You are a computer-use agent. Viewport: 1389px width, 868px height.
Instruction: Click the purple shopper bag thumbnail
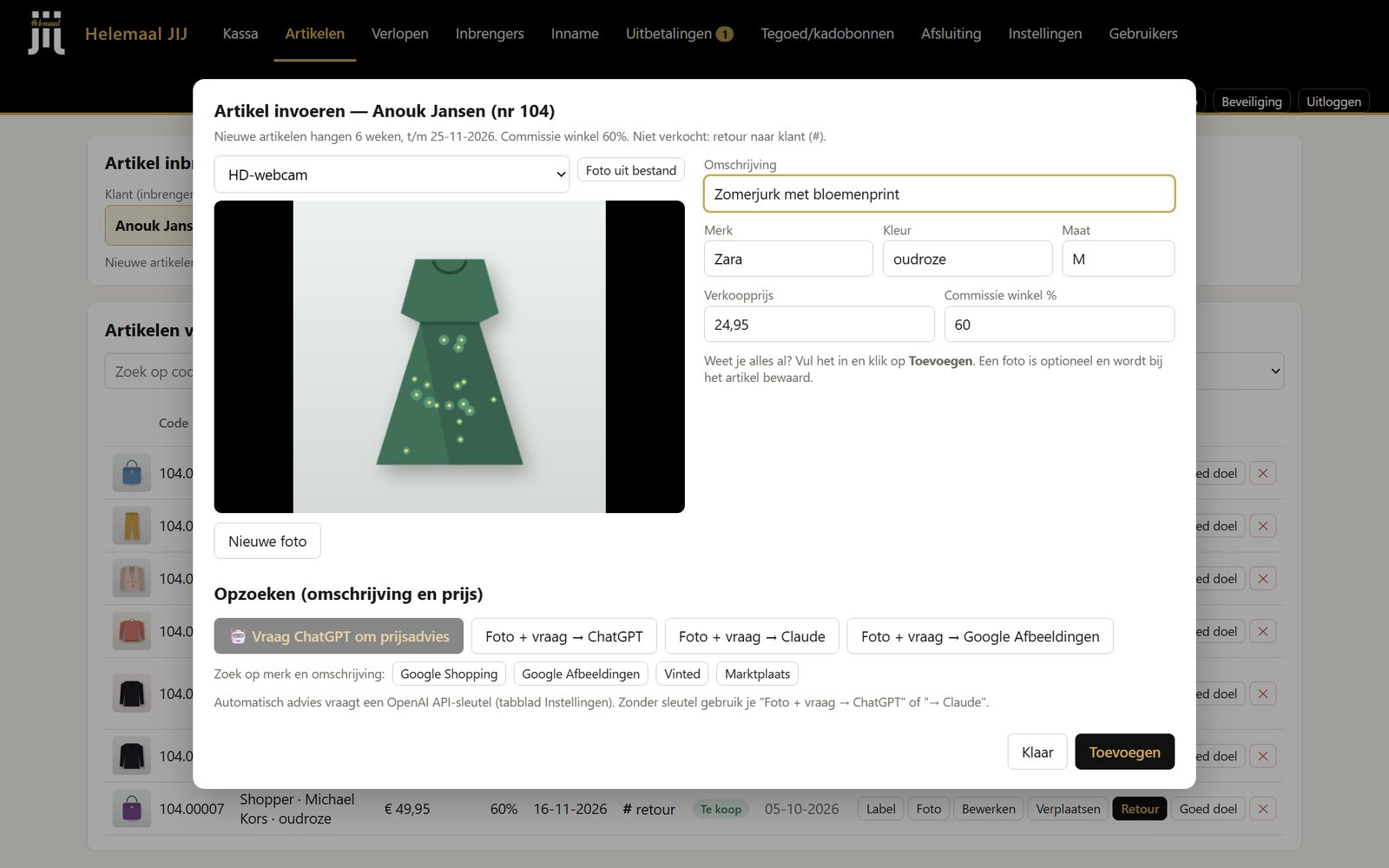pyautogui.click(x=132, y=809)
